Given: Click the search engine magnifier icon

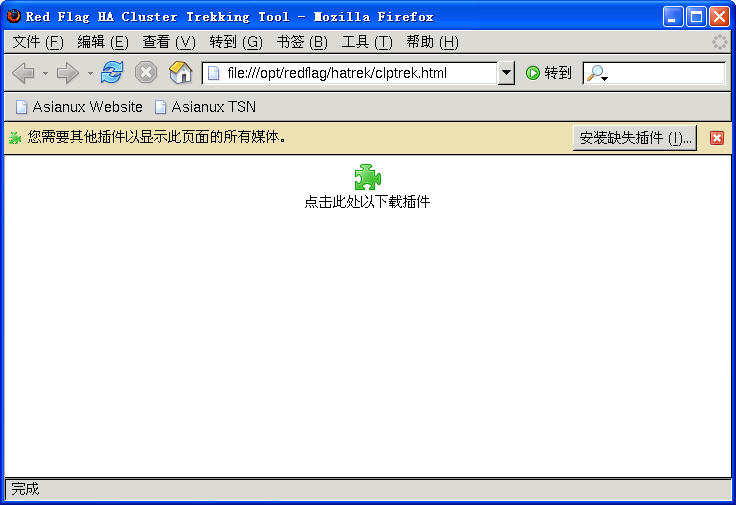Looking at the screenshot, I should tap(595, 73).
